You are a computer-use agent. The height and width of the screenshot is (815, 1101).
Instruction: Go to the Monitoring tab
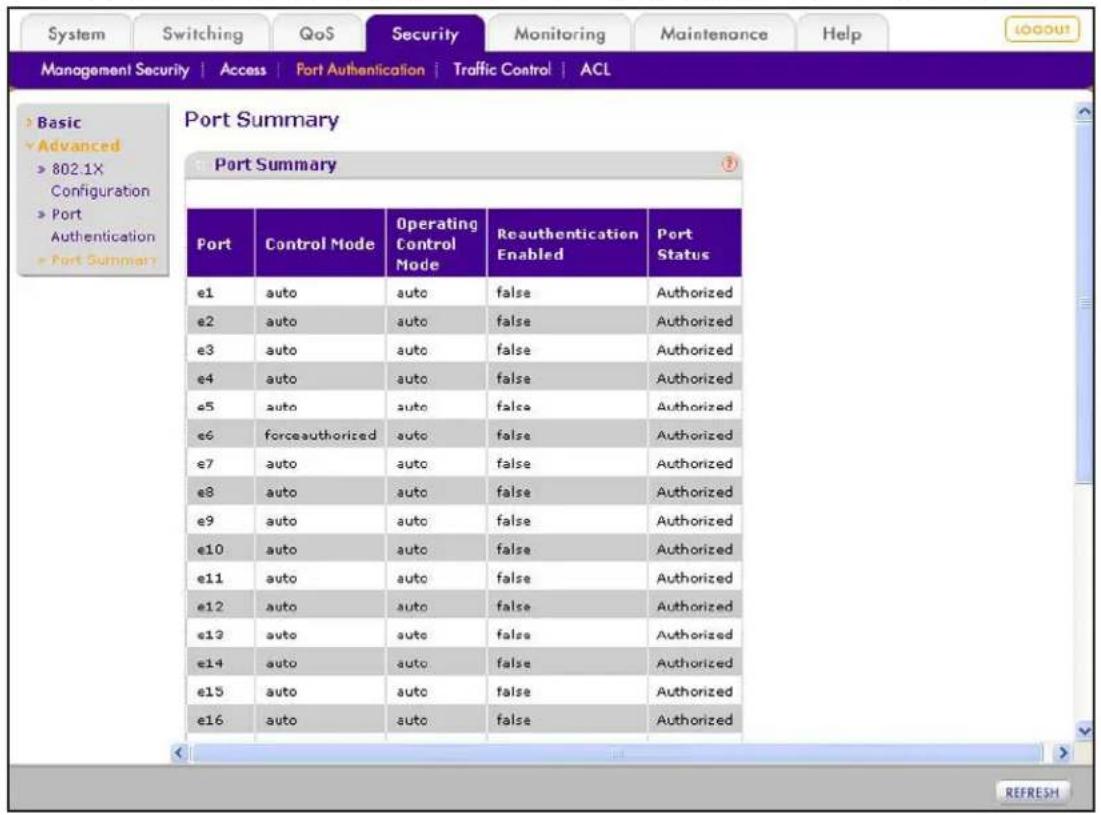[560, 34]
